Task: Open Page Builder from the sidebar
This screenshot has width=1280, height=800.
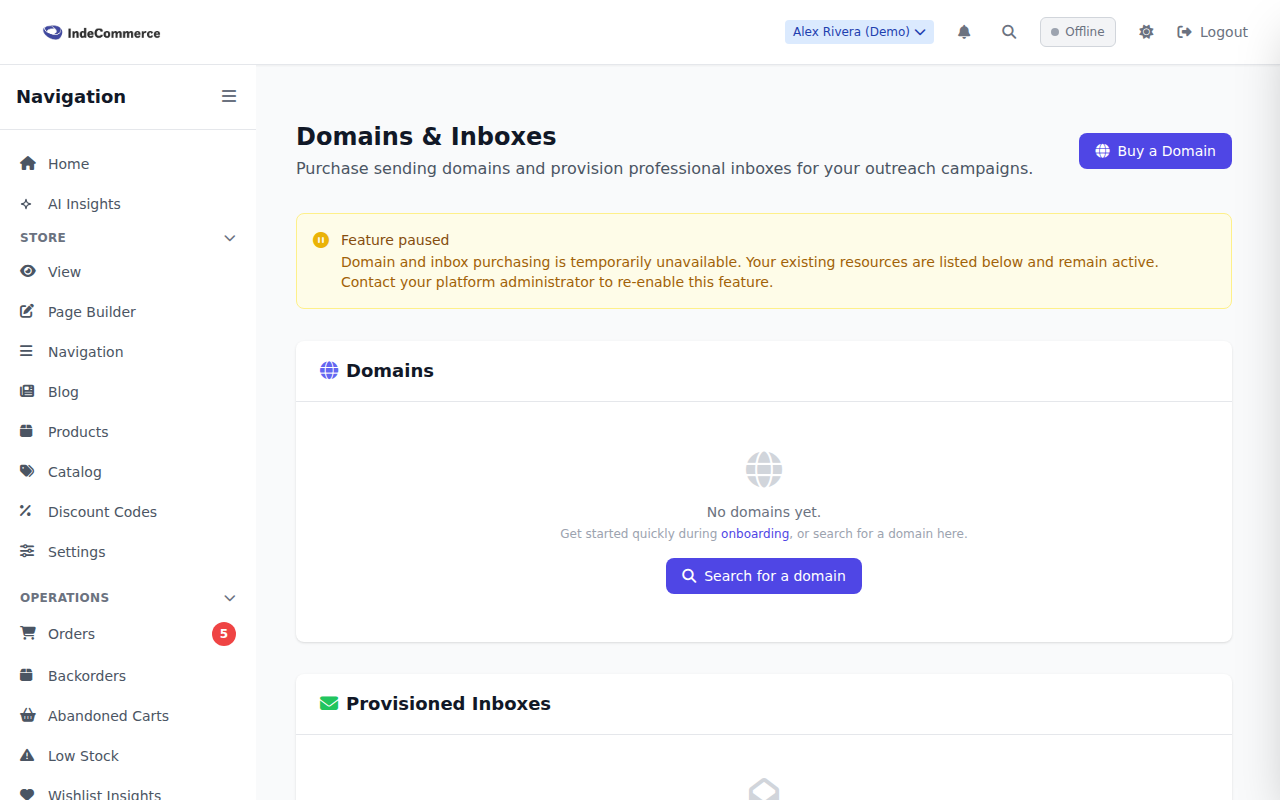Action: pyautogui.click(x=128, y=312)
